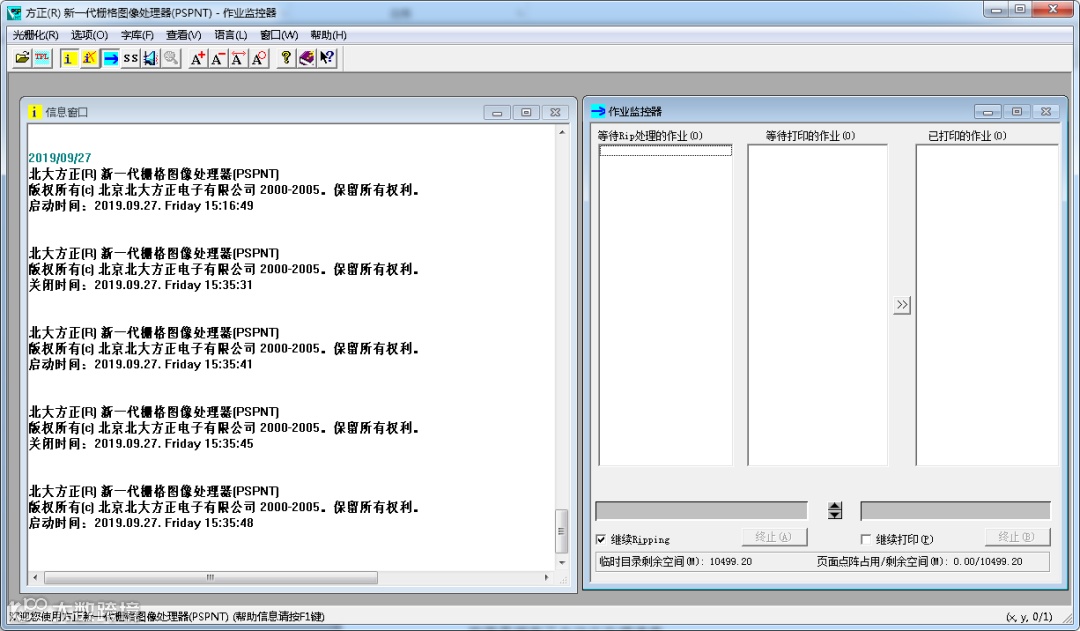1080x631 pixels.
Task: Click the scroll down arrow in info window
Action: pos(562,563)
